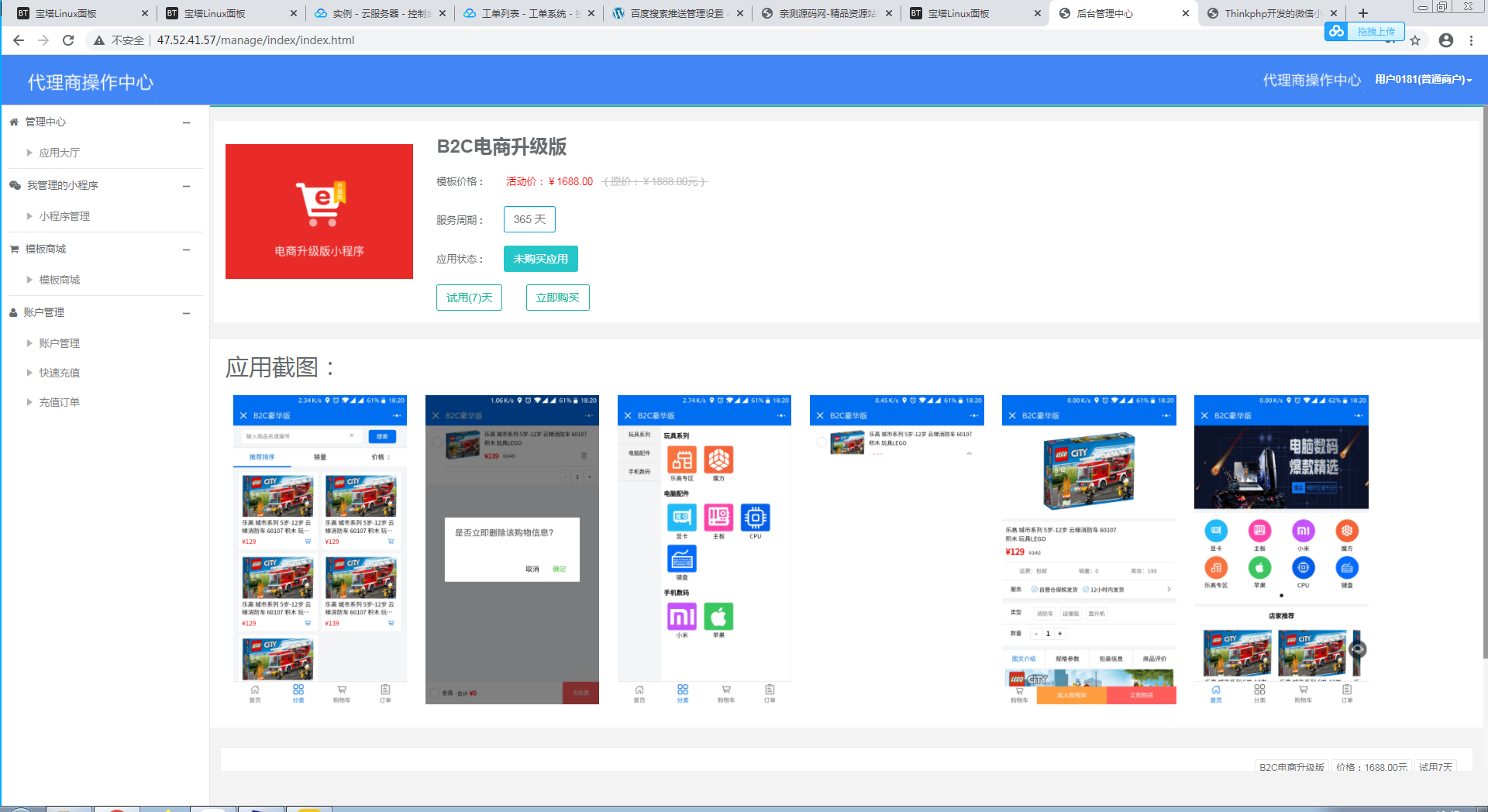Open 充值订单 in the sidebar
The image size is (1488, 812).
click(60, 402)
